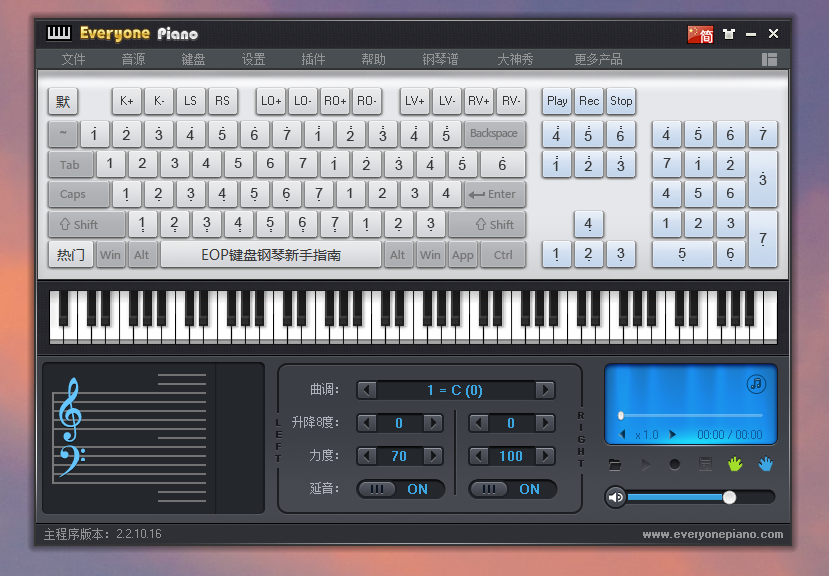Click the Caps key on the virtual keyboard
This screenshot has width=829, height=576.
point(78,194)
